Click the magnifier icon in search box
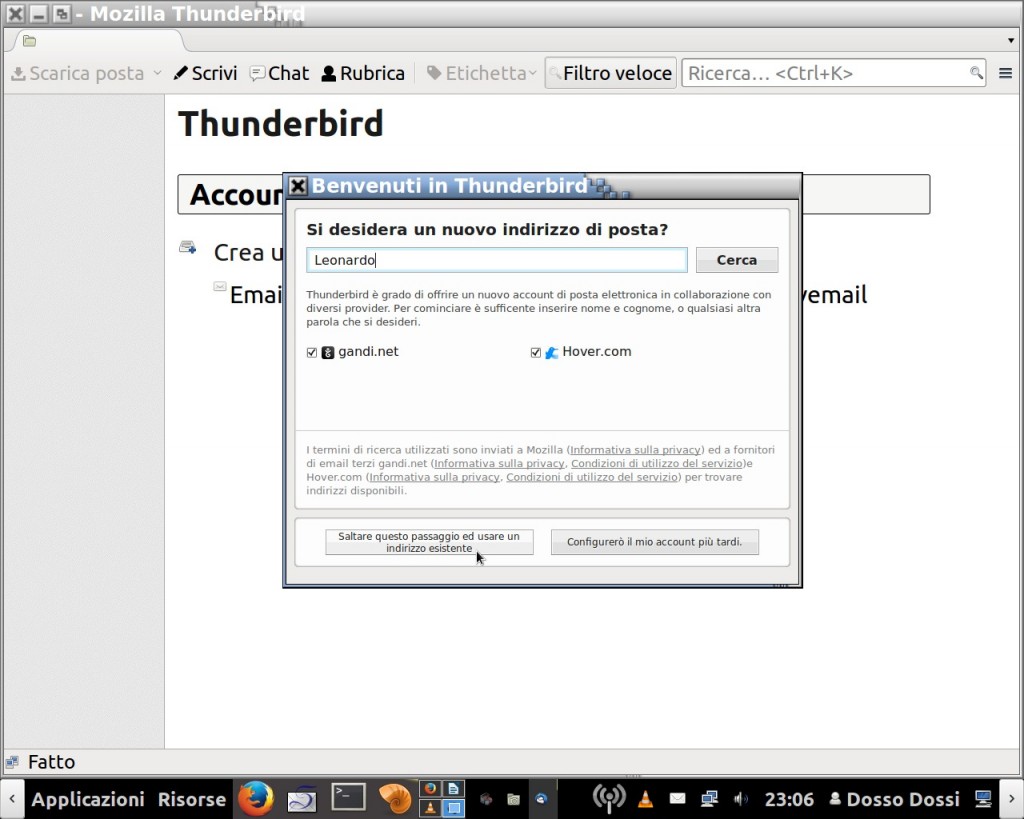The width and height of the screenshot is (1024, 819). point(976,72)
